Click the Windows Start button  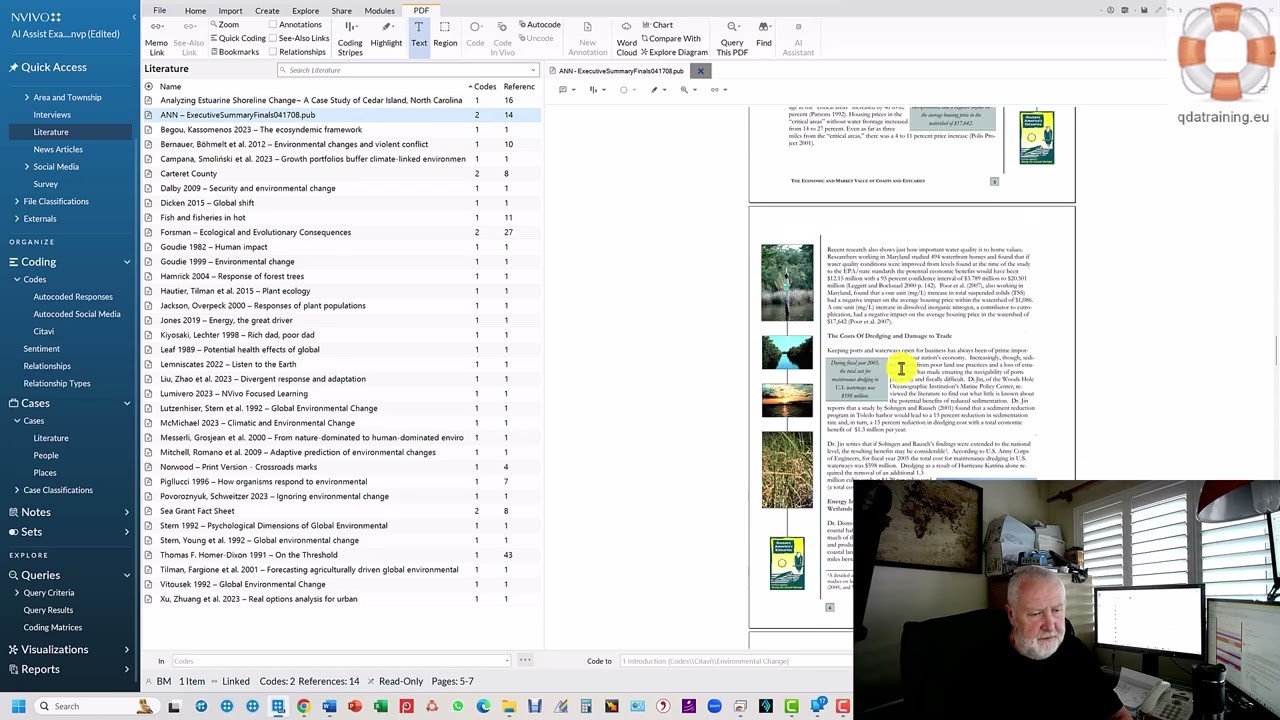tap(18, 706)
